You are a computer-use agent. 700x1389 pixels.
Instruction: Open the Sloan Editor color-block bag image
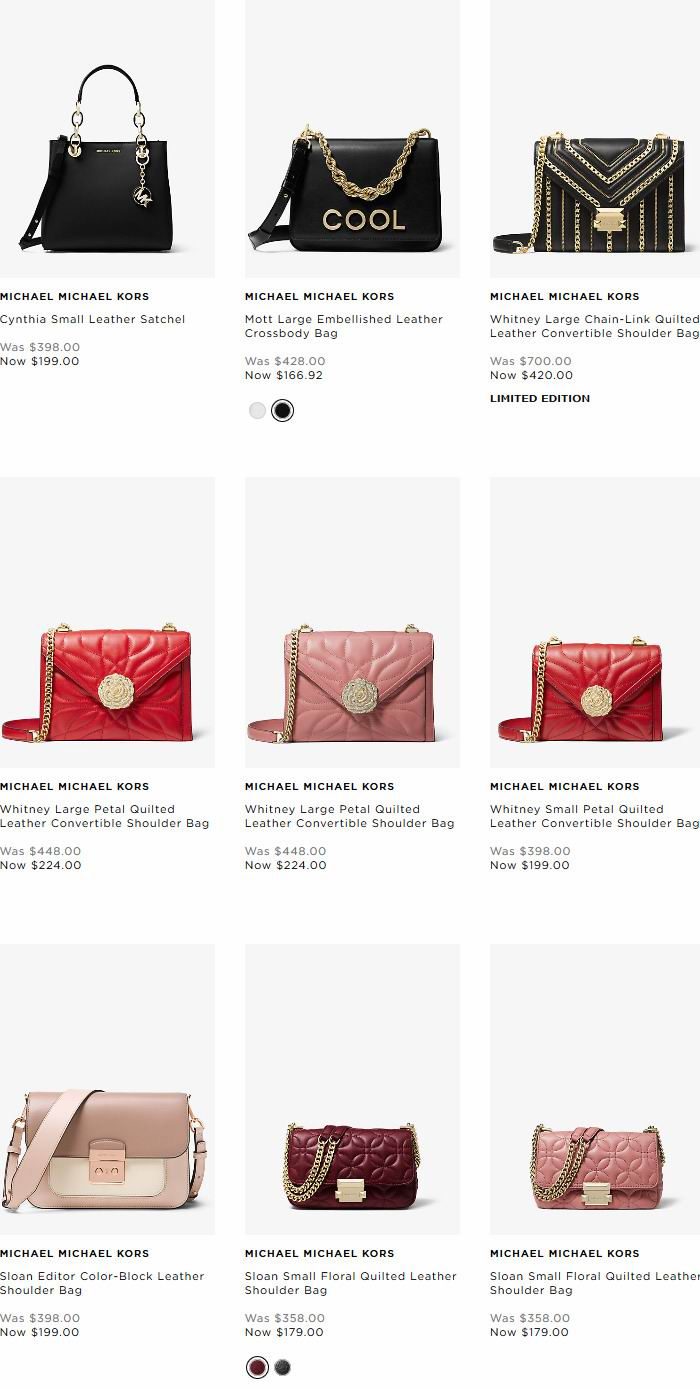pyautogui.click(x=107, y=1089)
